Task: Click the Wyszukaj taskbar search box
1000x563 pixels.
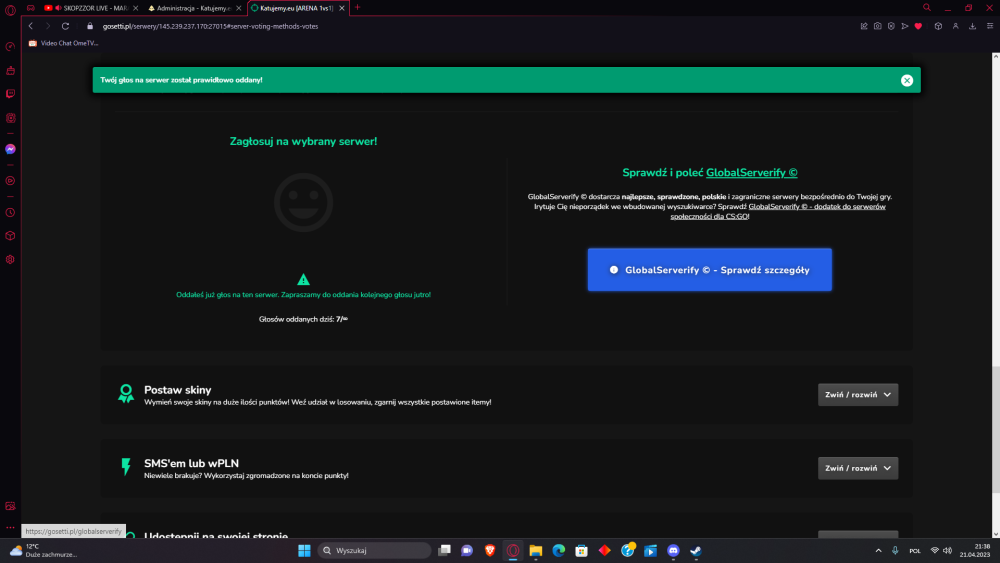Action: pyautogui.click(x=374, y=550)
